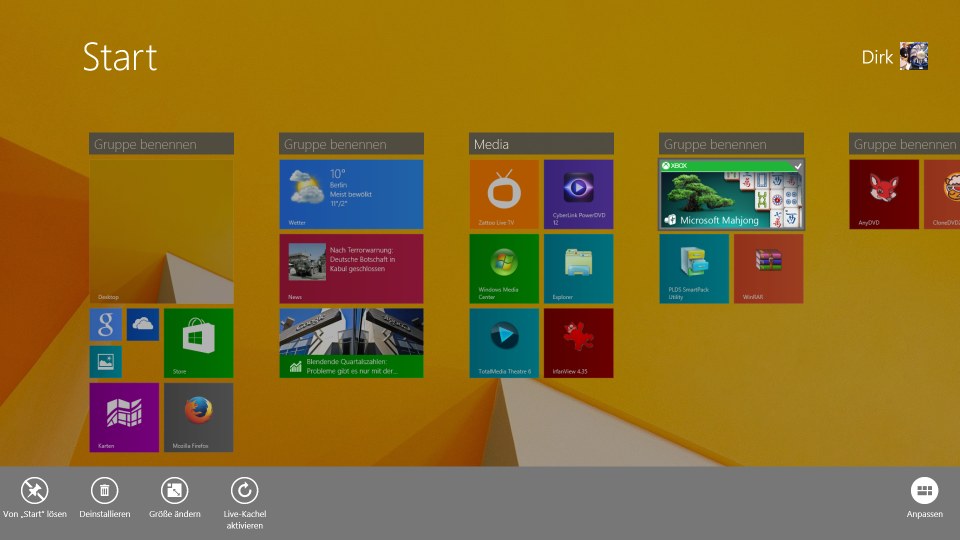Open Größe ändern resize option
Viewport: 960px width, 540px height.
[x=174, y=498]
